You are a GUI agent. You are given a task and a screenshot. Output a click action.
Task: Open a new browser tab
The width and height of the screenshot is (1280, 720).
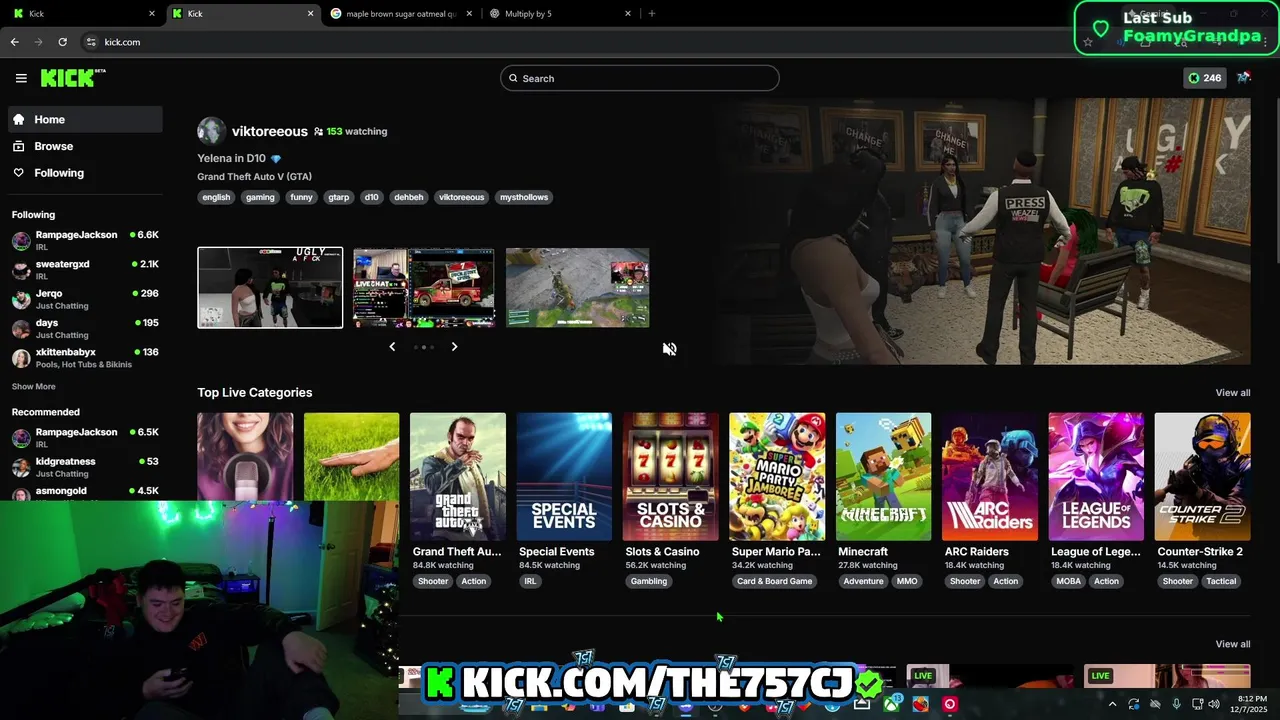652,14
